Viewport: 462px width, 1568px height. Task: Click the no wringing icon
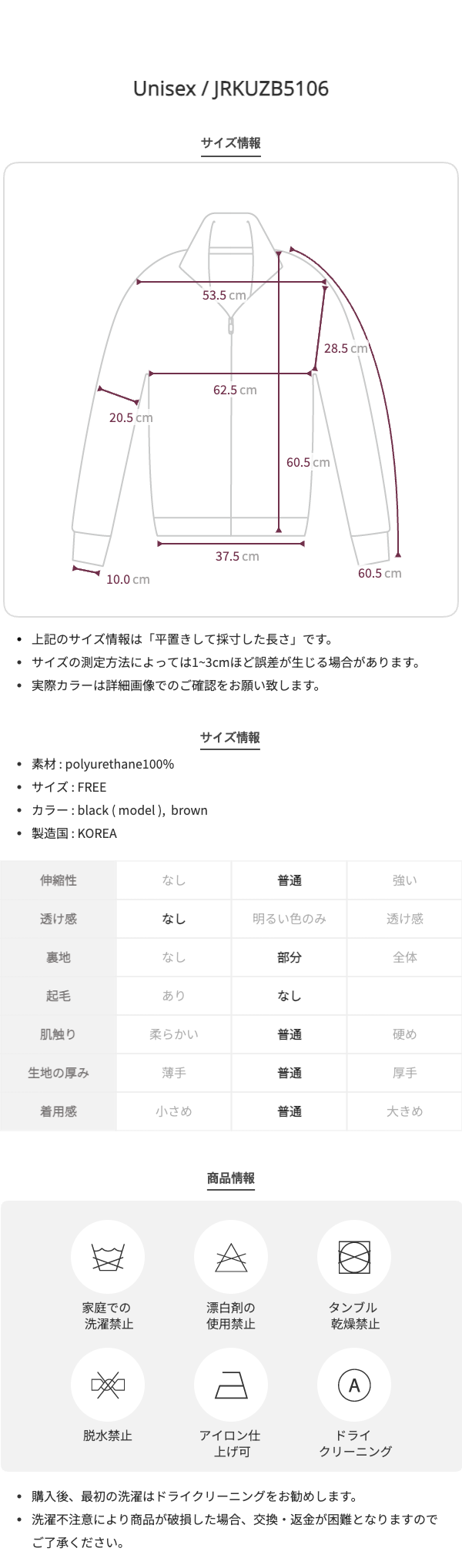click(x=108, y=1385)
